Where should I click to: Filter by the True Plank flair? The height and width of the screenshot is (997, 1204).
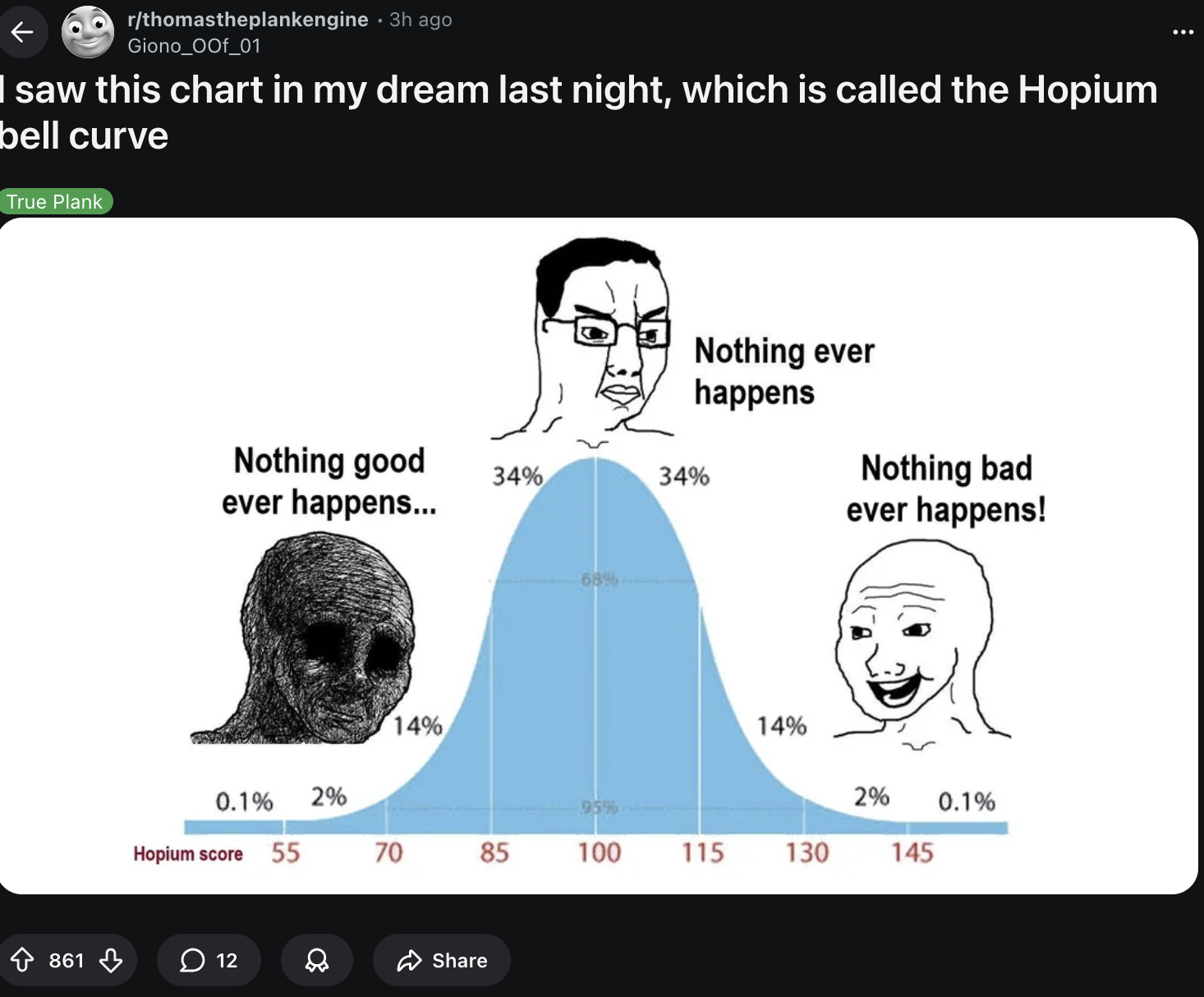(55, 202)
